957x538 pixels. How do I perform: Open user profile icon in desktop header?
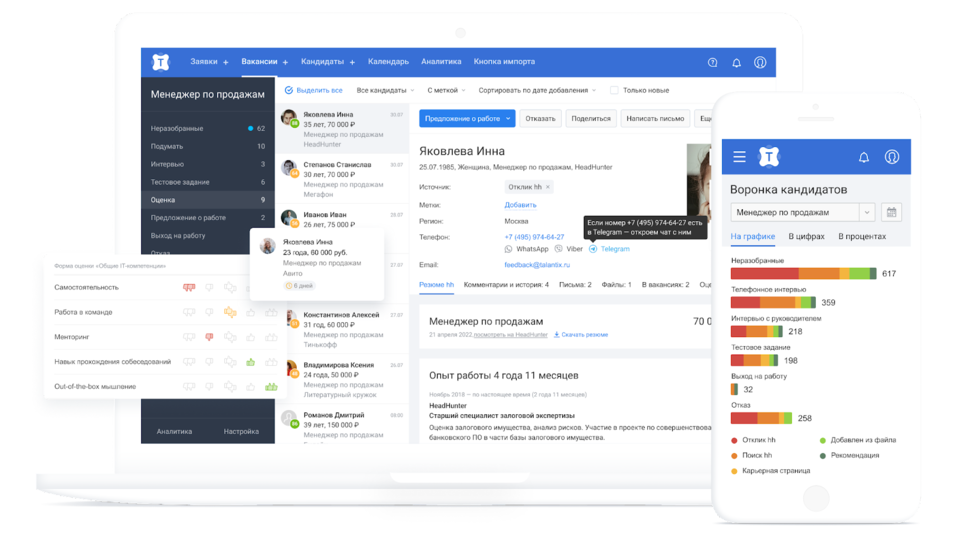coord(760,62)
